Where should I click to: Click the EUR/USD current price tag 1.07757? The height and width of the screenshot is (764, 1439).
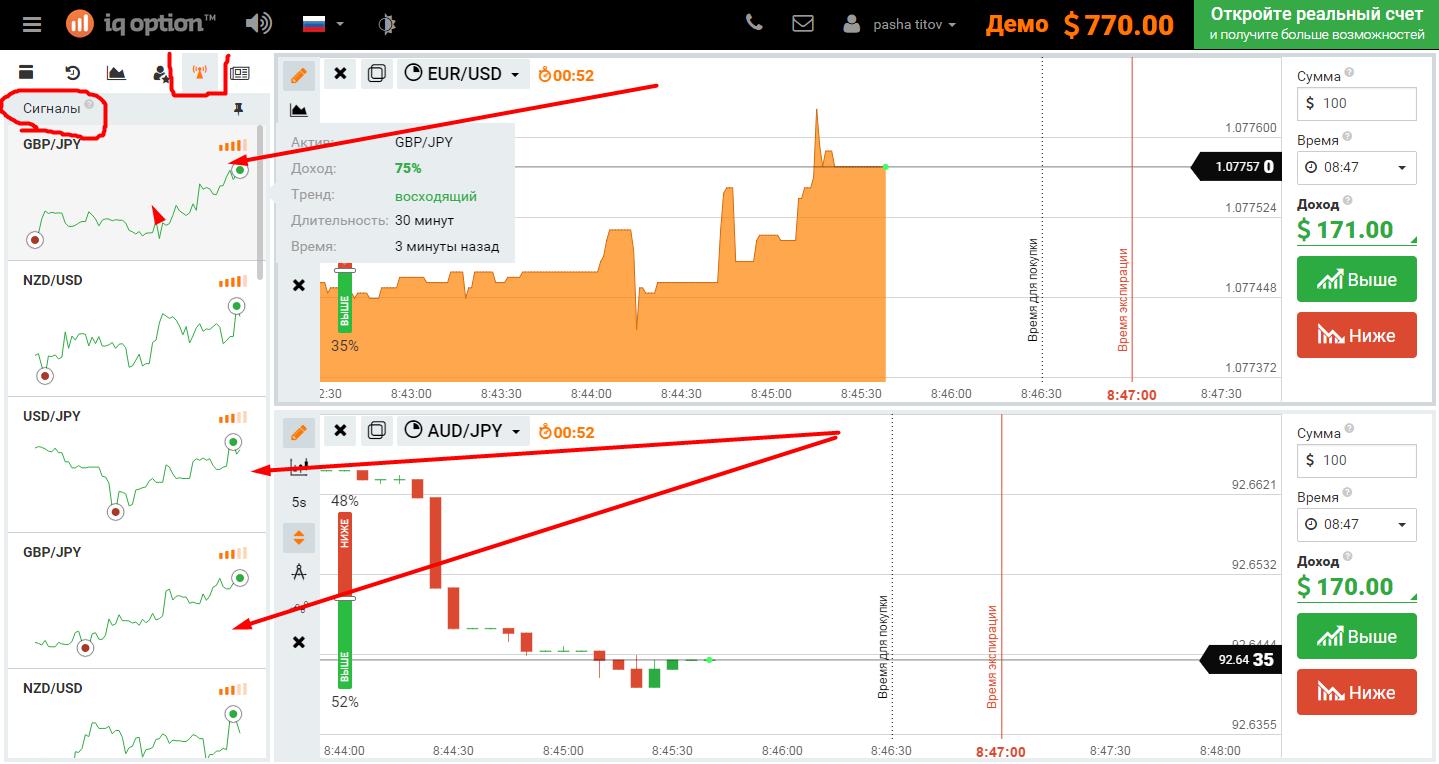coord(1238,167)
